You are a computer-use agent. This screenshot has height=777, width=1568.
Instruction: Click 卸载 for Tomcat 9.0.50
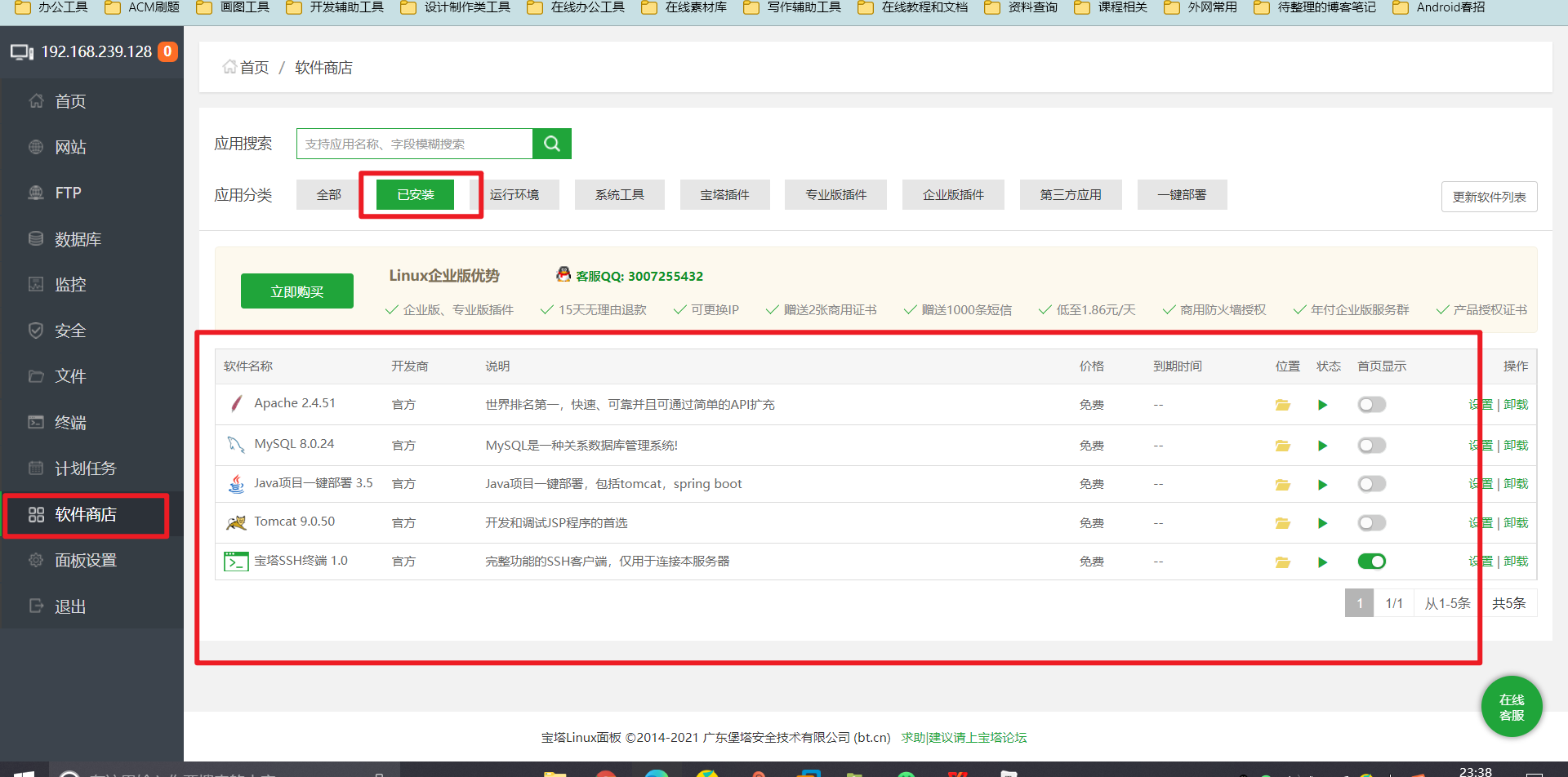(x=1516, y=523)
